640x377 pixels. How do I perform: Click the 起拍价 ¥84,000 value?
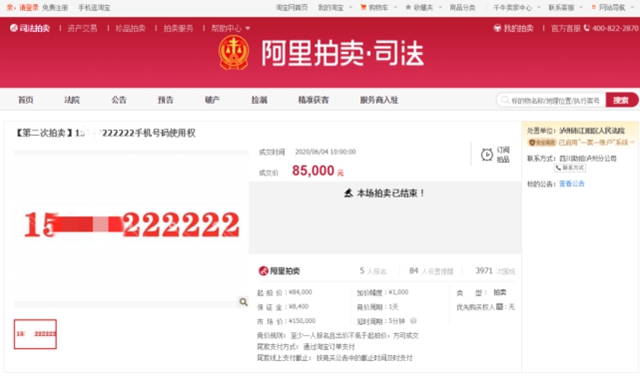(300, 292)
